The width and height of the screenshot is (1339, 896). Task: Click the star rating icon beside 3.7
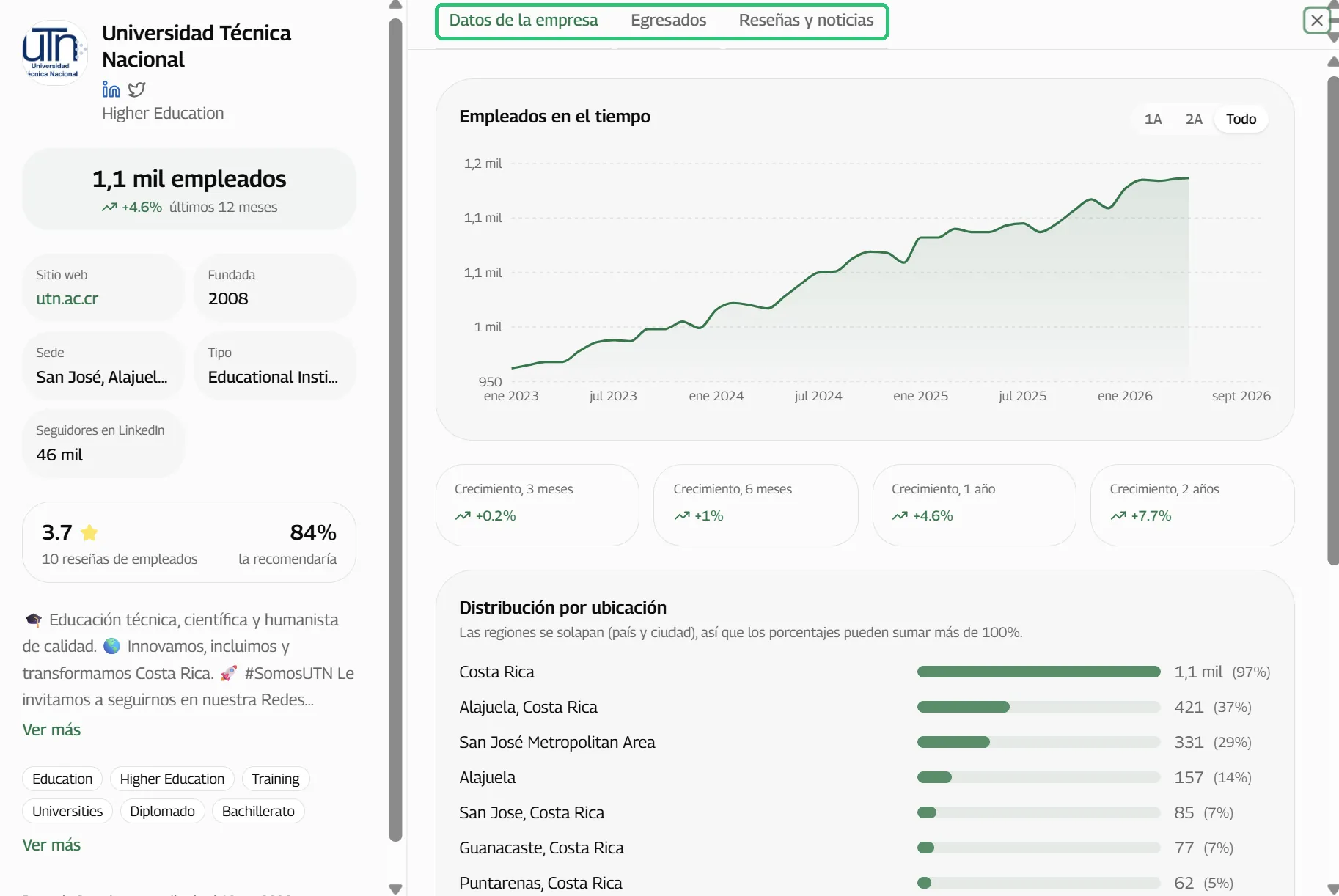pyautogui.click(x=89, y=532)
